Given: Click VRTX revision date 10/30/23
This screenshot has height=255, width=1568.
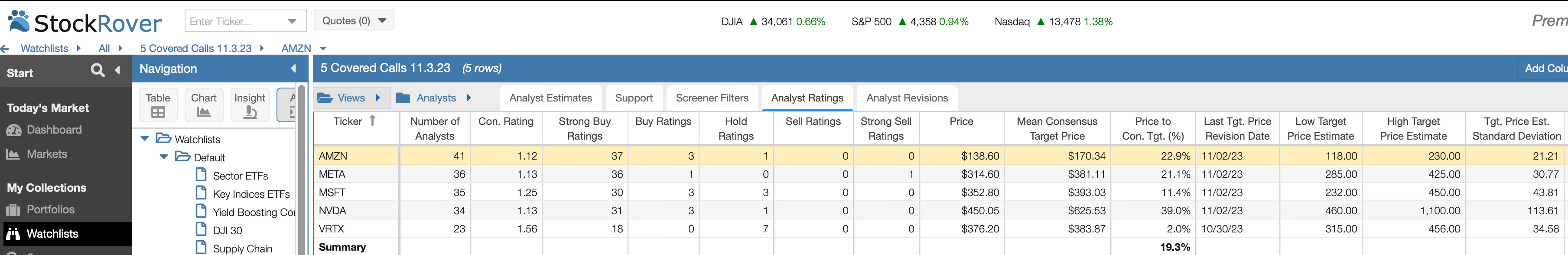Looking at the screenshot, I should pos(1222,229).
